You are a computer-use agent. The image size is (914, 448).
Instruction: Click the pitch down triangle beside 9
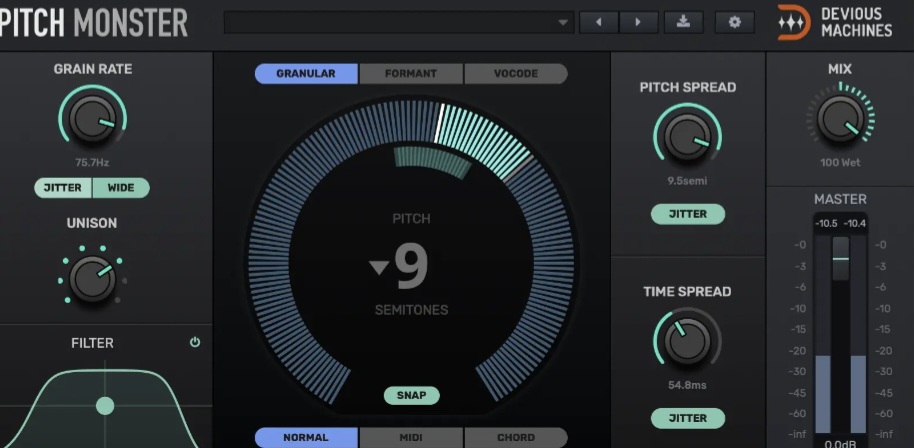379,267
